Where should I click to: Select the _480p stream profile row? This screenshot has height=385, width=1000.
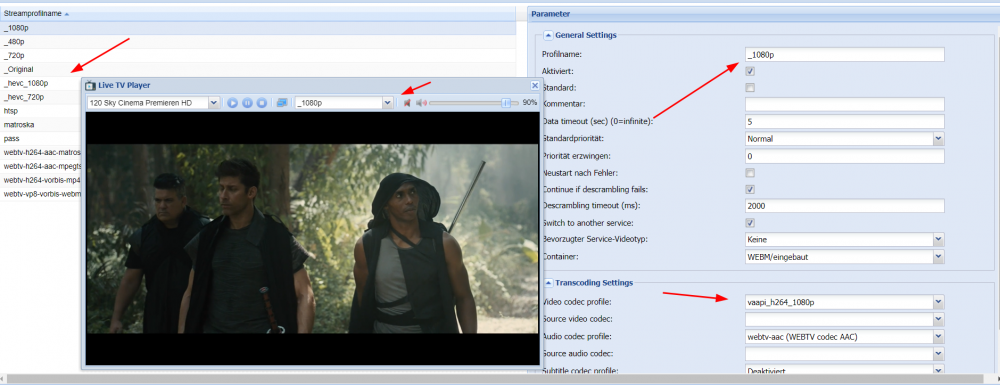coord(258,42)
